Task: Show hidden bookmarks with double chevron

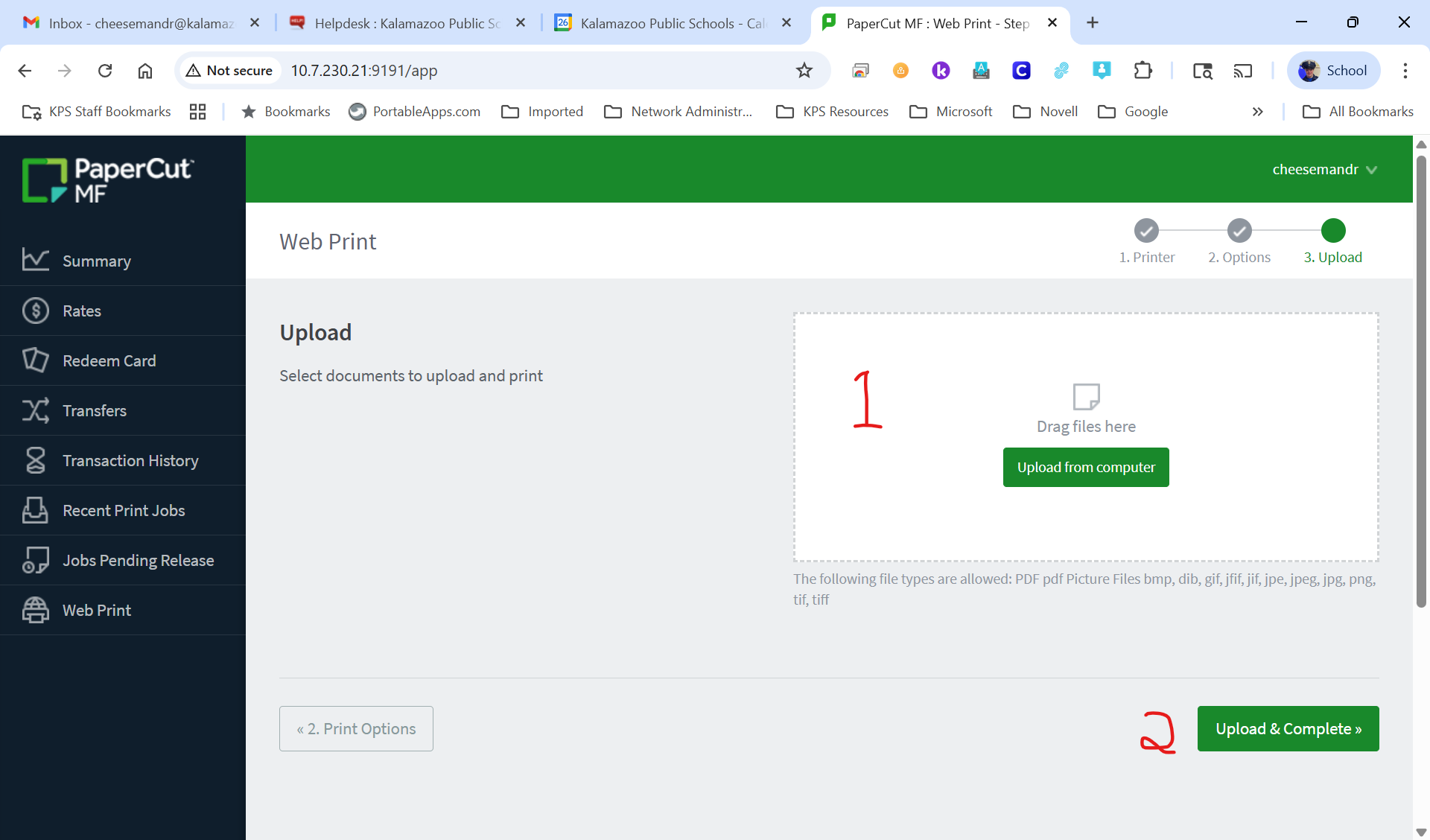Action: point(1257,112)
